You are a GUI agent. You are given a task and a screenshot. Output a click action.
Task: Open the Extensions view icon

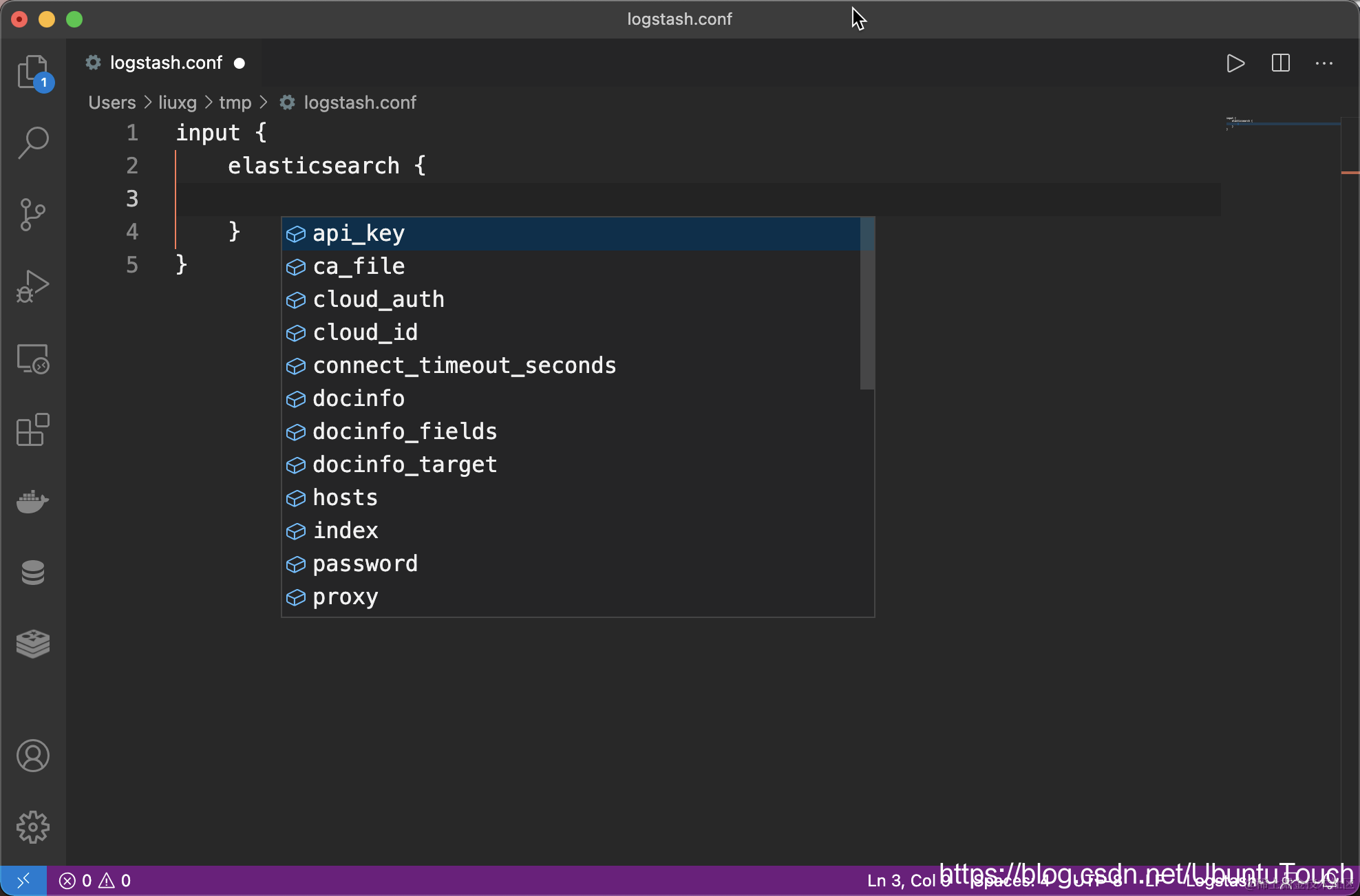[33, 430]
